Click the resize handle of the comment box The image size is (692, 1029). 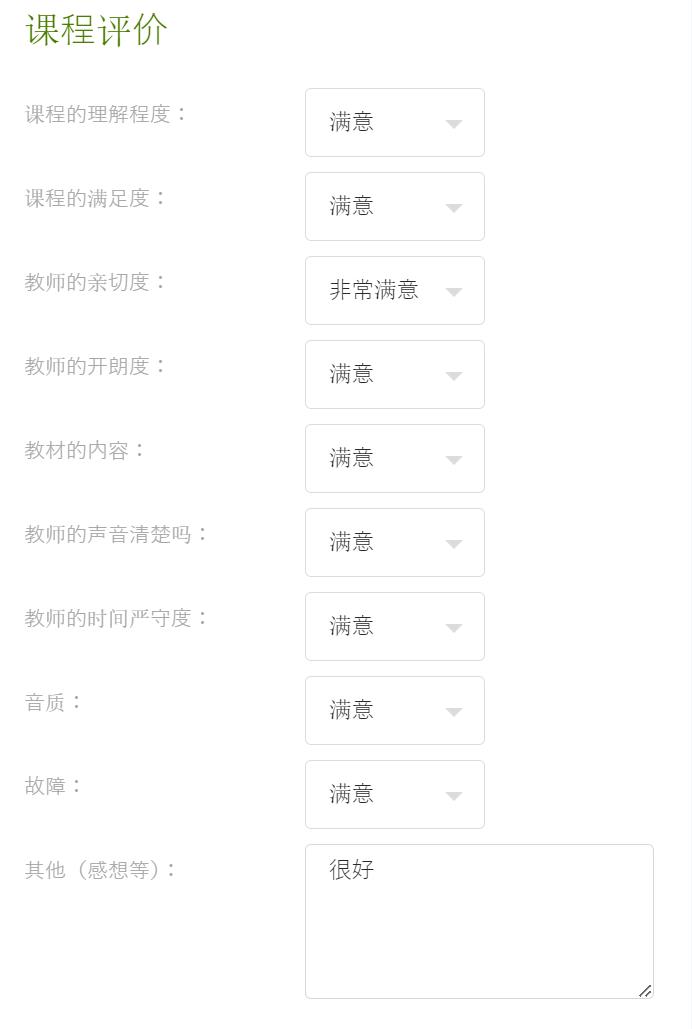[645, 990]
